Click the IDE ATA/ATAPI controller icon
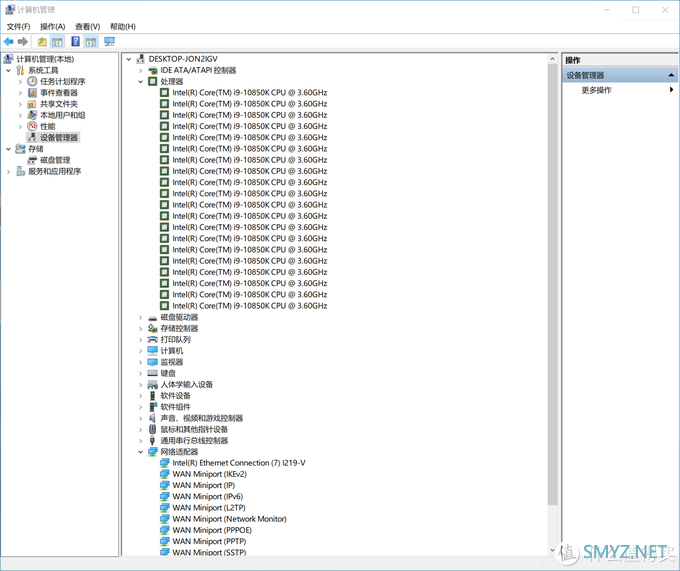680x571 pixels. [x=153, y=70]
